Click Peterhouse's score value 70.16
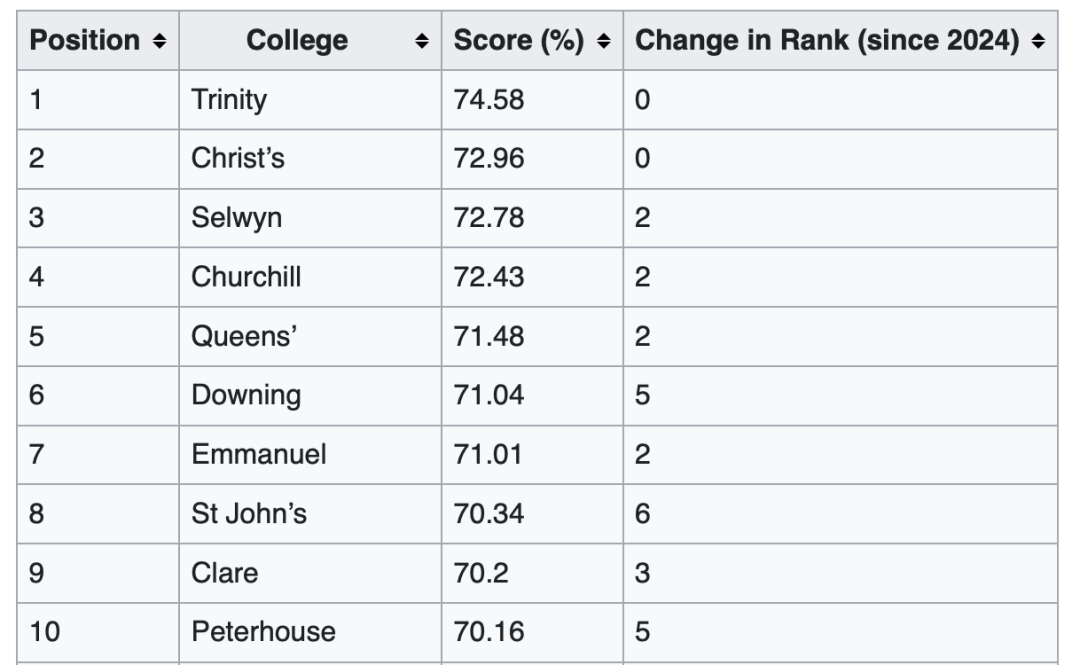The height and width of the screenshot is (665, 1080). click(x=489, y=632)
